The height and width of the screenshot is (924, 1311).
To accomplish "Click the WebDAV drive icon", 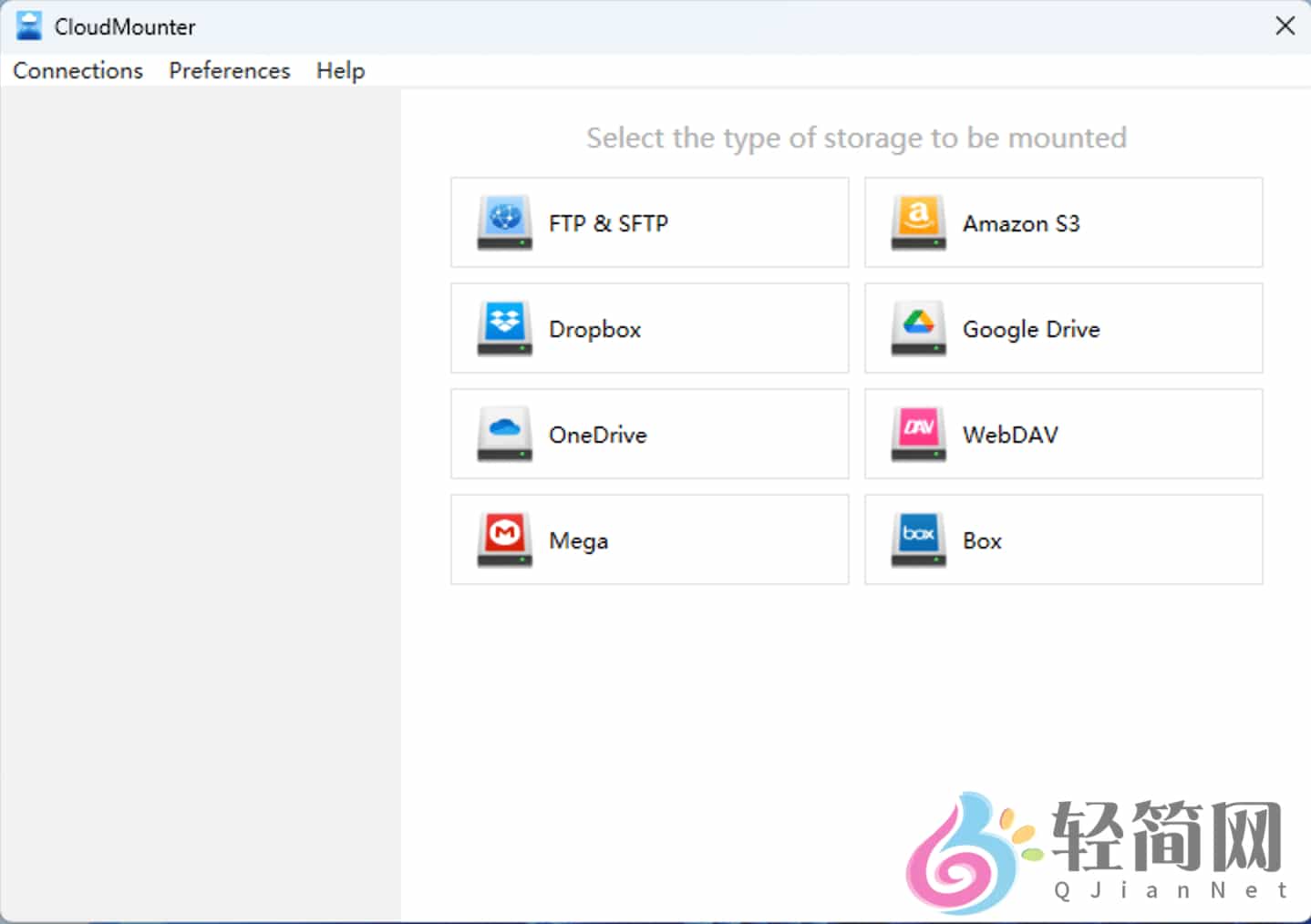I will pos(918,435).
